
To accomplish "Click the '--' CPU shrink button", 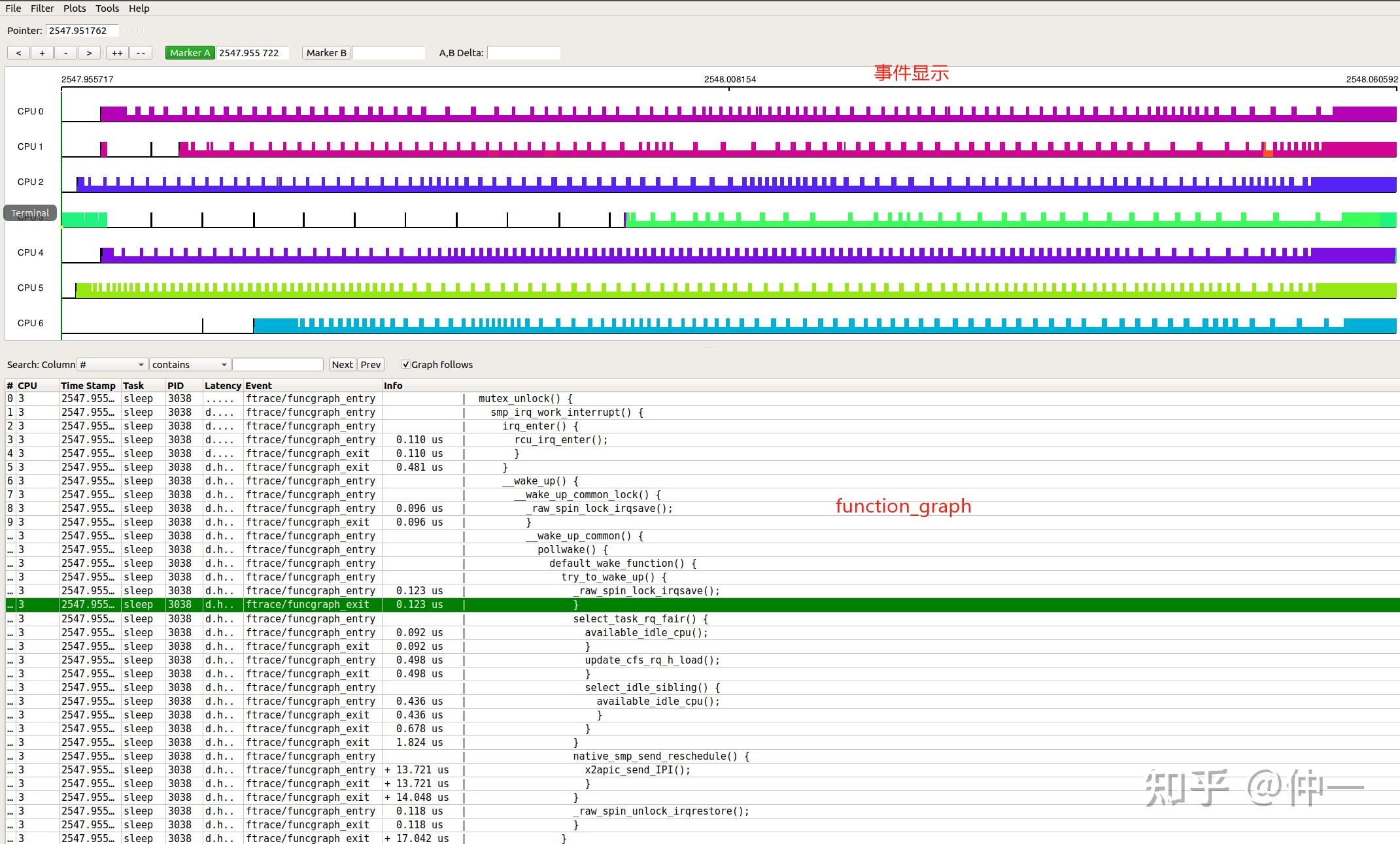I will click(x=141, y=53).
